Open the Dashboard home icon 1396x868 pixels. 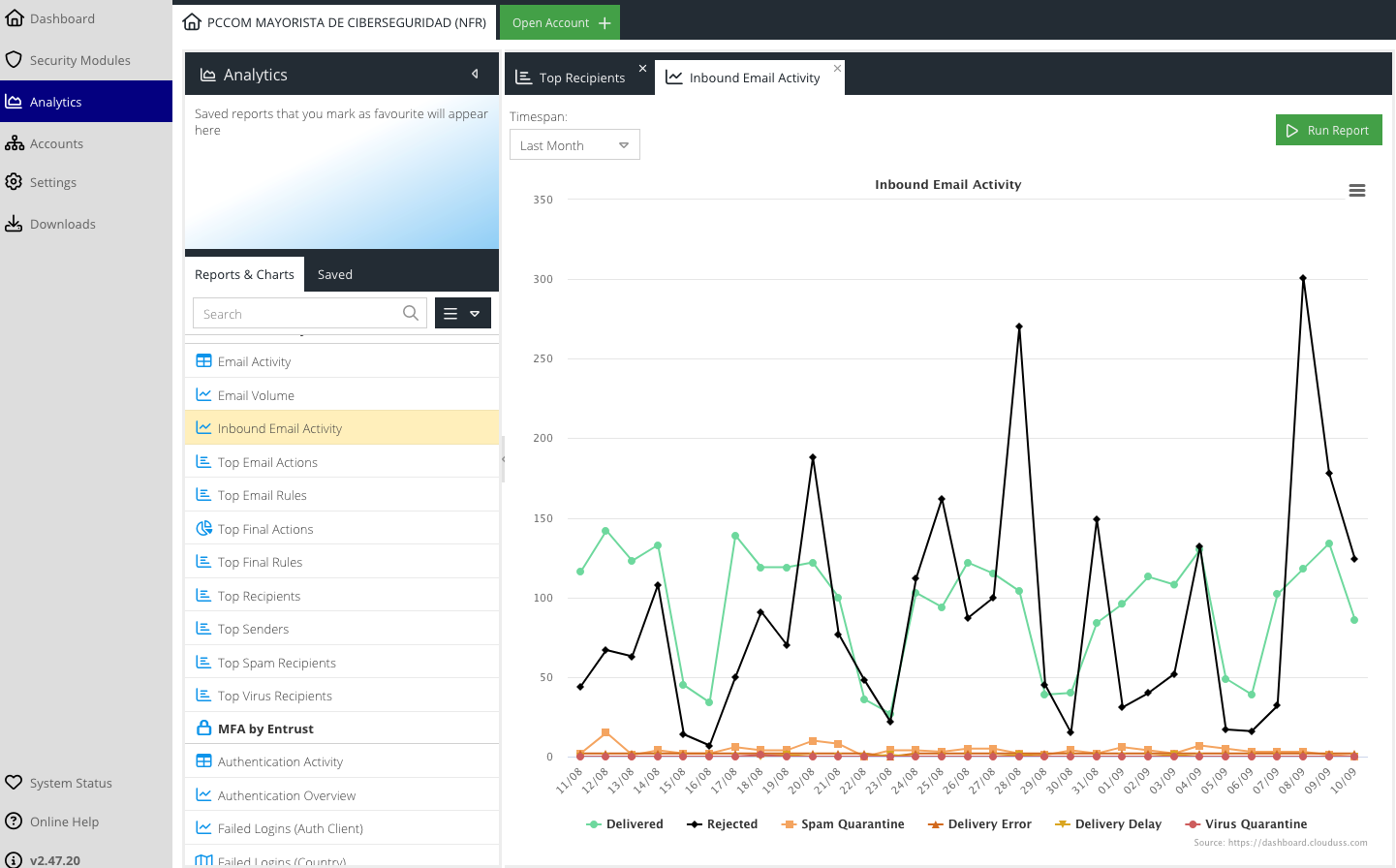coord(15,18)
